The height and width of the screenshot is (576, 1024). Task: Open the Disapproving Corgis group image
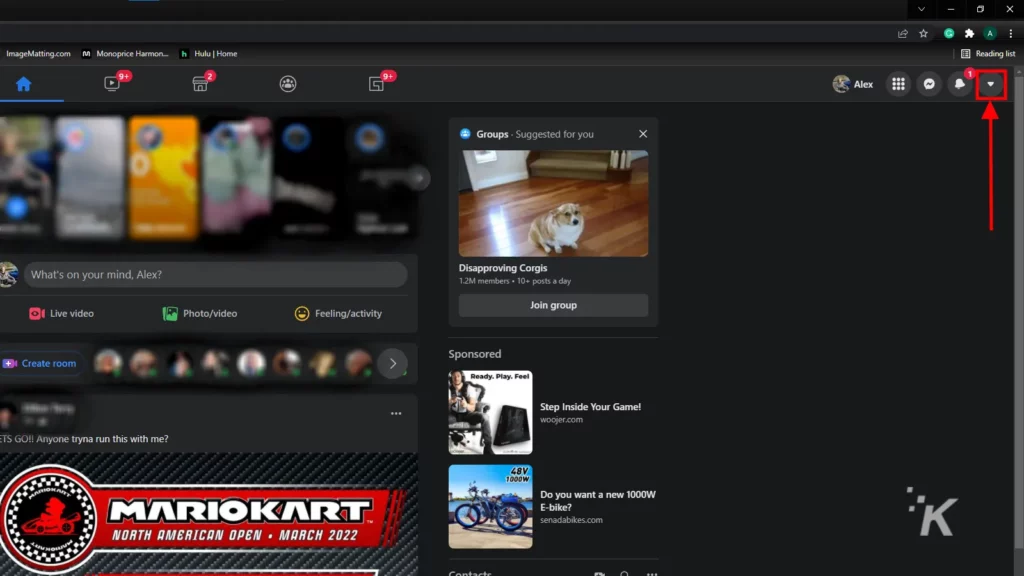(x=553, y=203)
